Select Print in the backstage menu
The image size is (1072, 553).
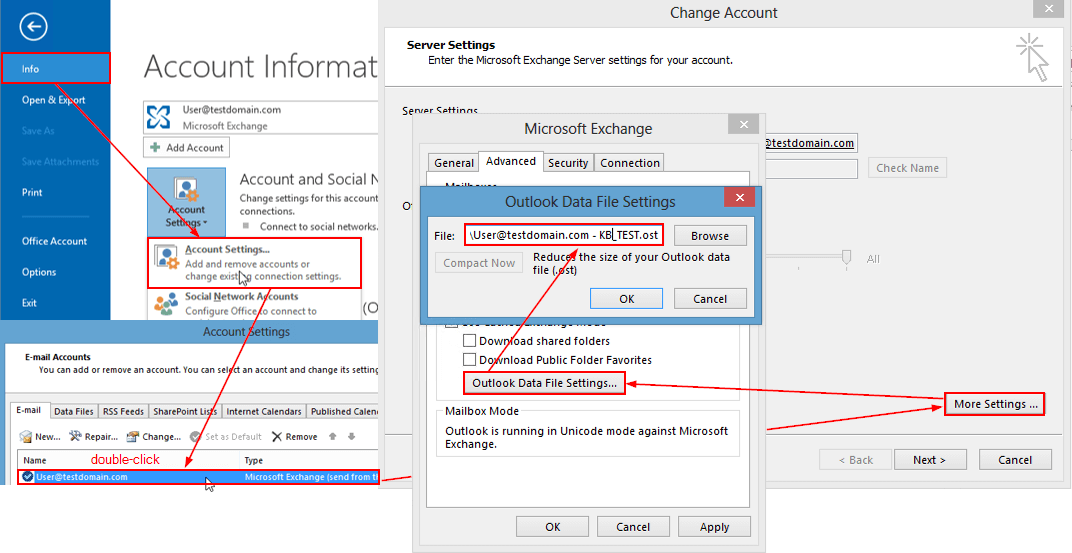(x=31, y=192)
